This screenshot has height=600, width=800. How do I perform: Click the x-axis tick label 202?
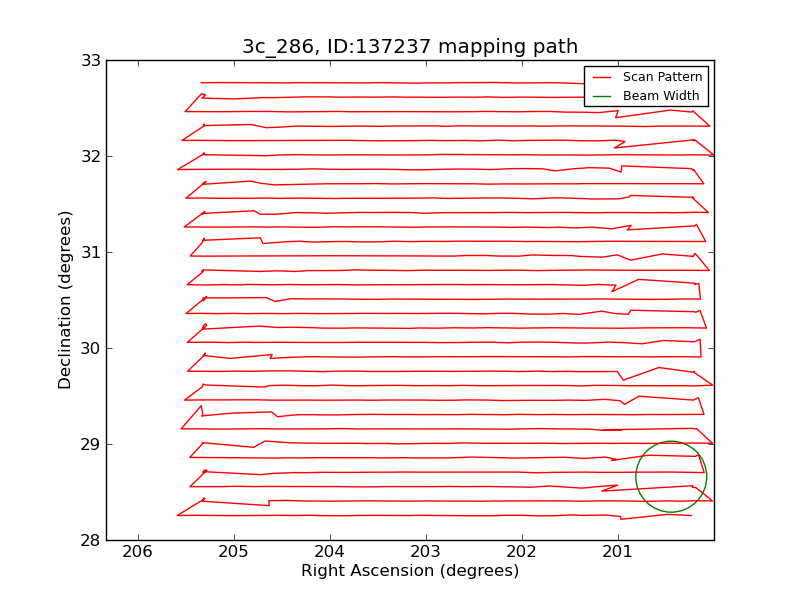521,552
